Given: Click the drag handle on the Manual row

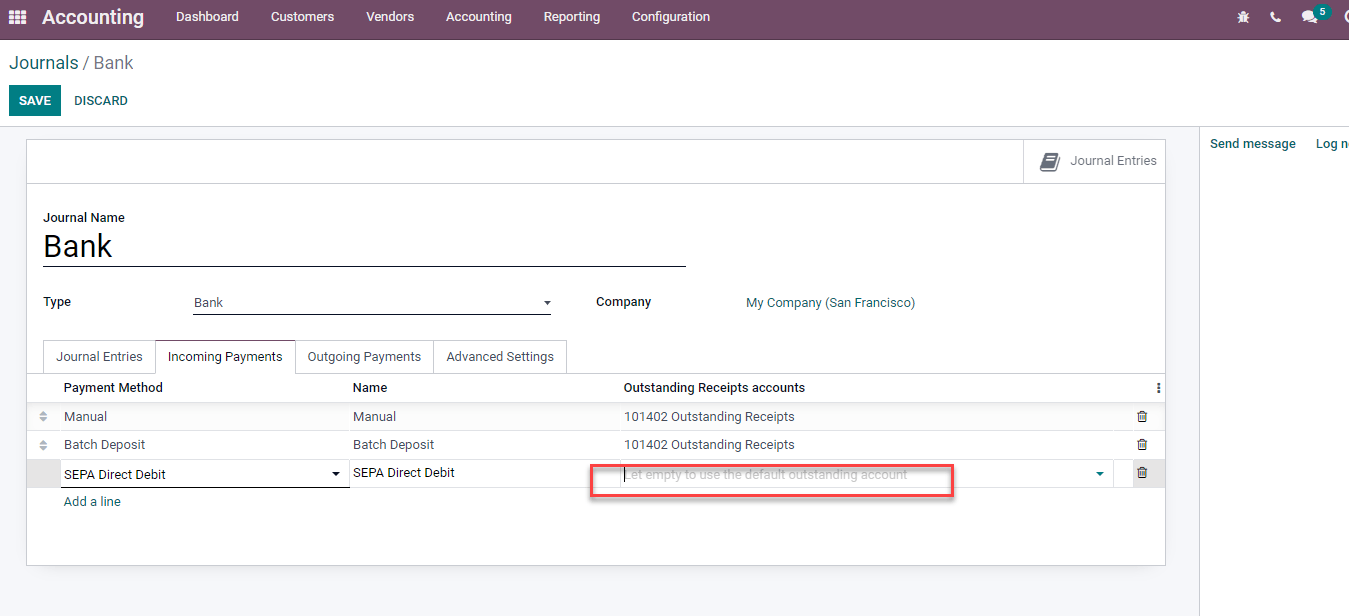Looking at the screenshot, I should pos(42,416).
